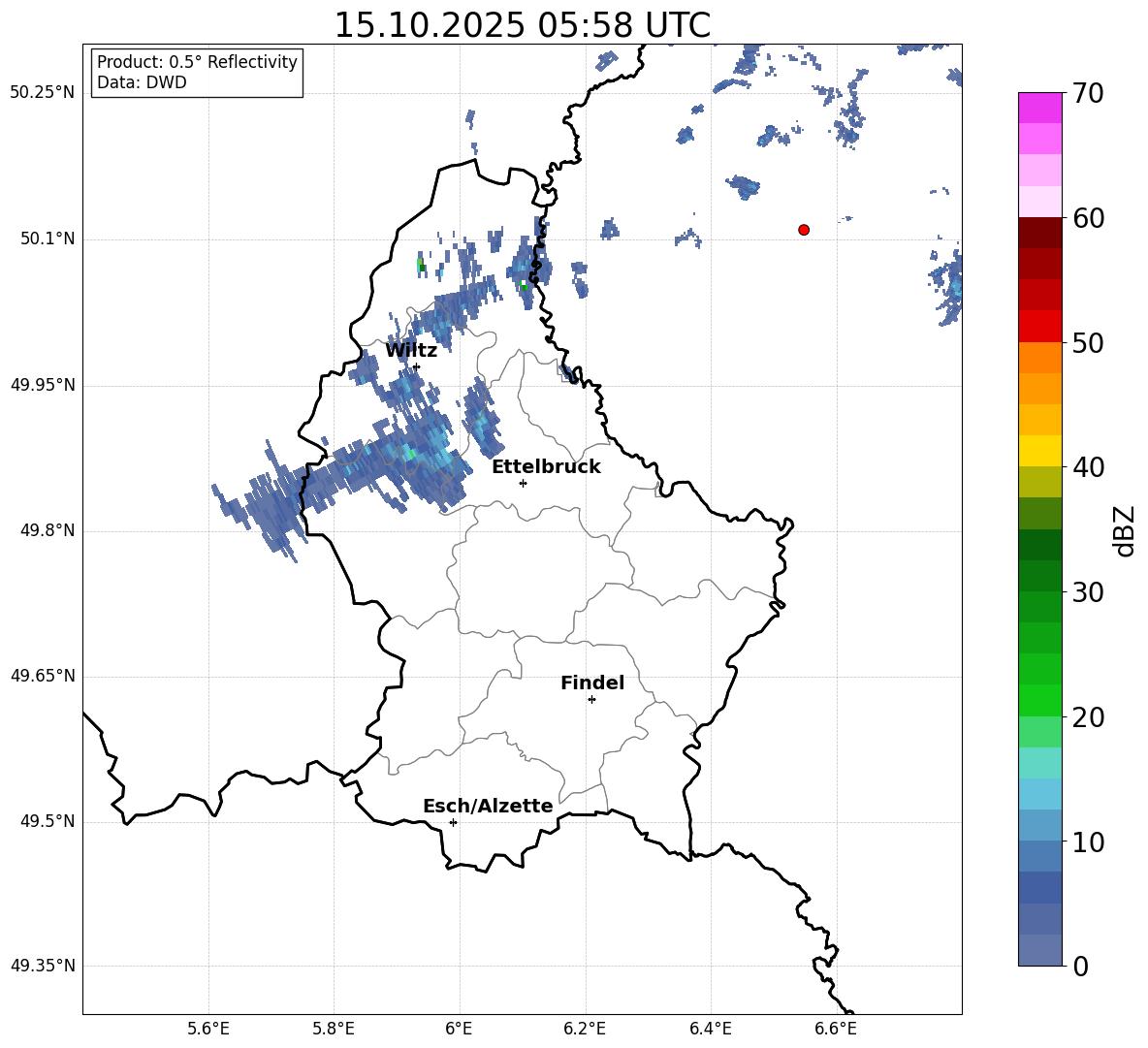Click the Wiltz city label
This screenshot has width=1148, height=1048.
point(411,351)
